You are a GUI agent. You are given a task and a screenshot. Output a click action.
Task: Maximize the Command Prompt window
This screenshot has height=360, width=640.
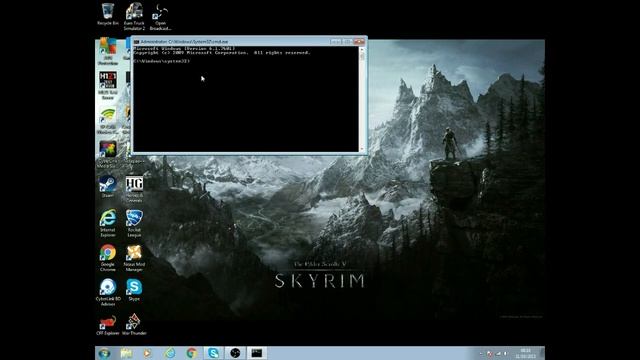pos(347,42)
